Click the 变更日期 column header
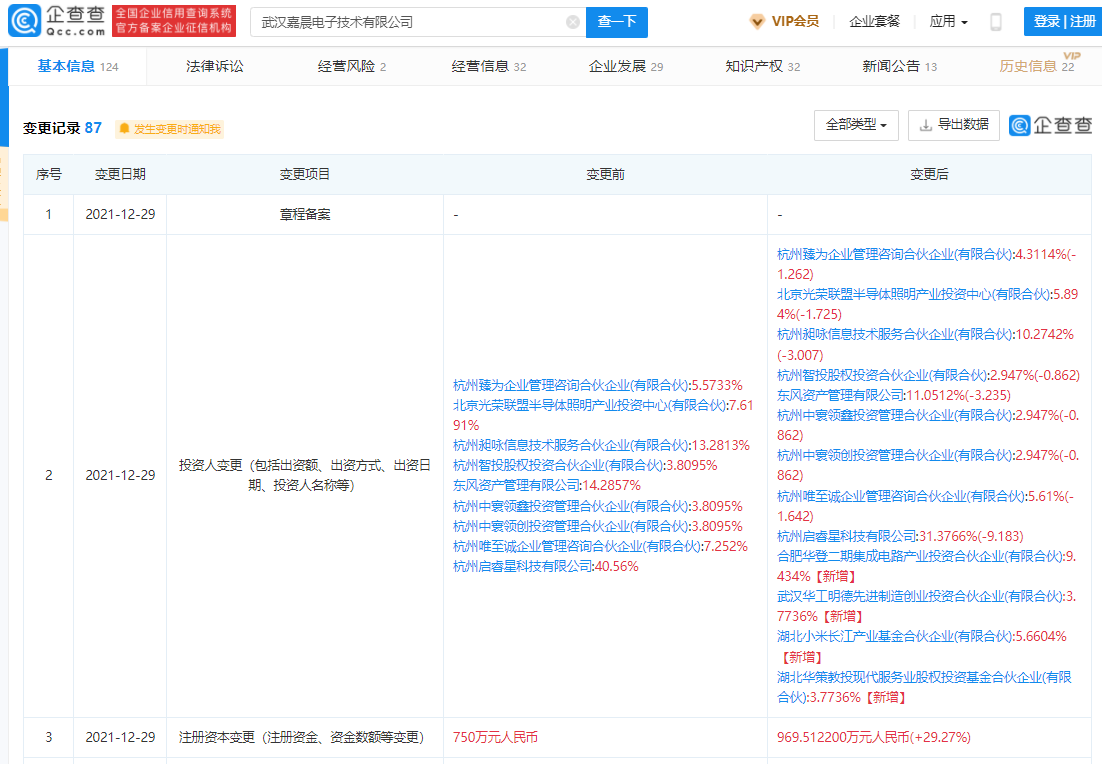 120,174
